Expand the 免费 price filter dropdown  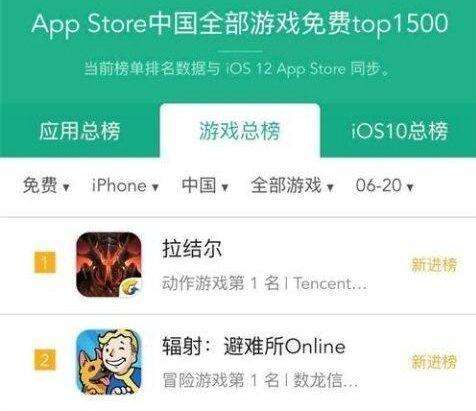pyautogui.click(x=46, y=185)
